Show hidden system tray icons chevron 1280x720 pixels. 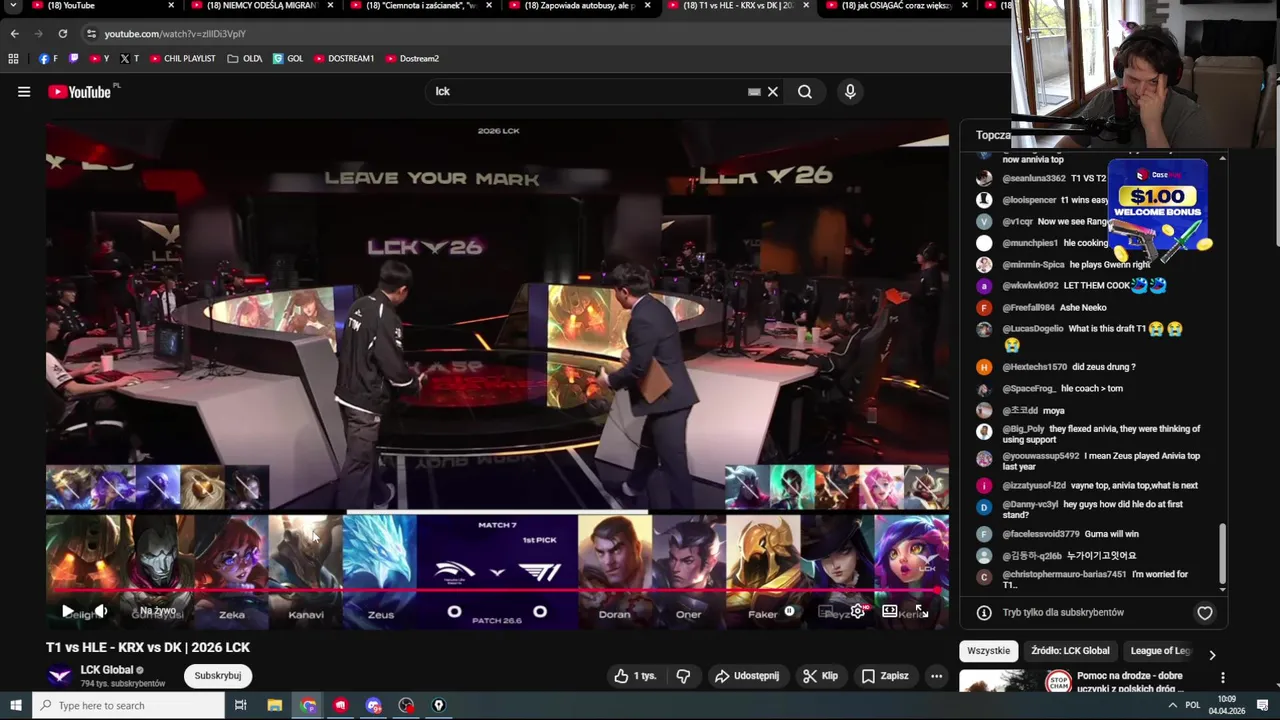pos(1172,706)
